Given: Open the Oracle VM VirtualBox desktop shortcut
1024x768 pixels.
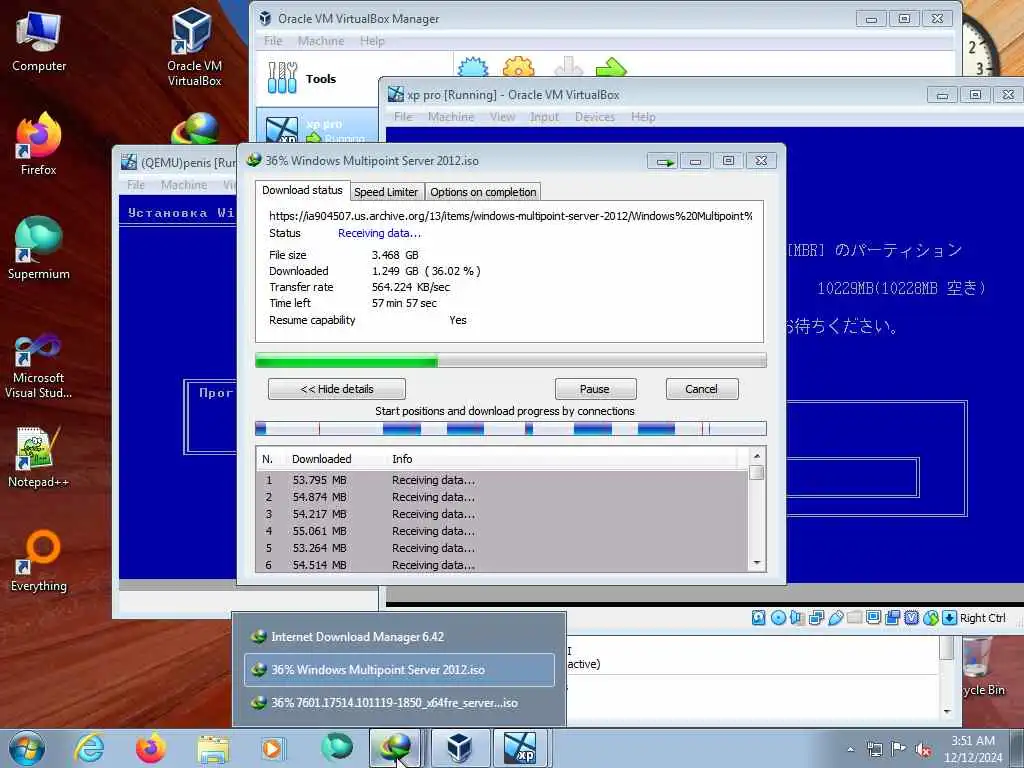Looking at the screenshot, I should [194, 47].
